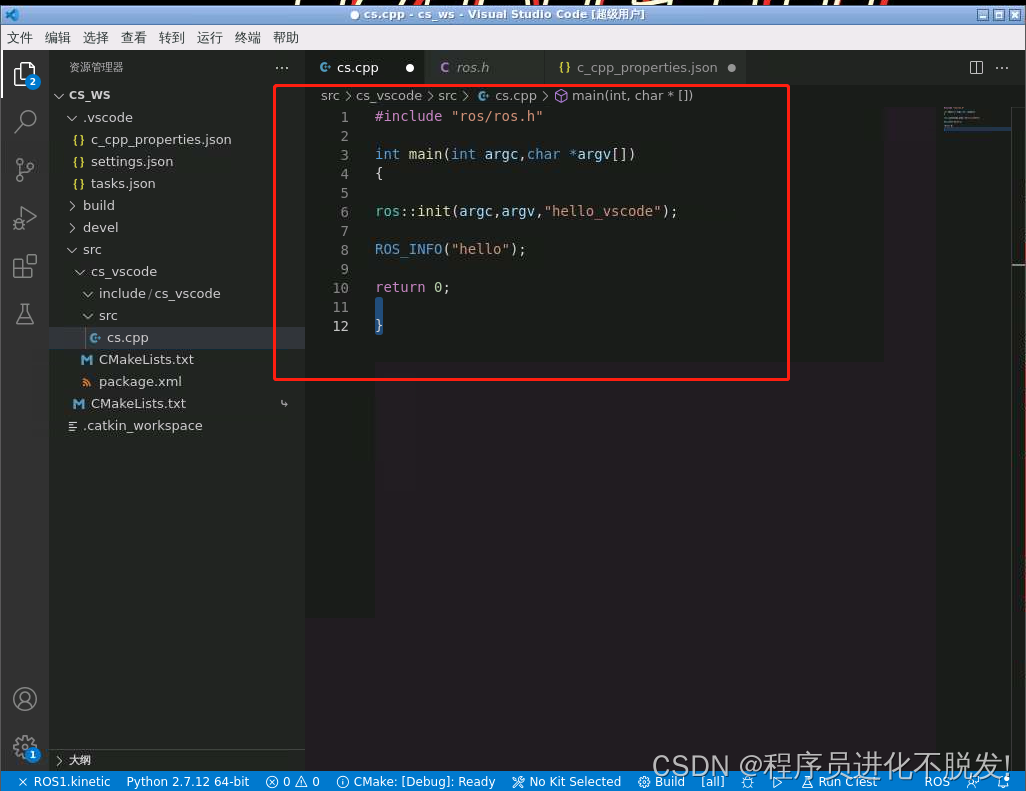
Task: Open the 选择 menu
Action: pos(96,38)
